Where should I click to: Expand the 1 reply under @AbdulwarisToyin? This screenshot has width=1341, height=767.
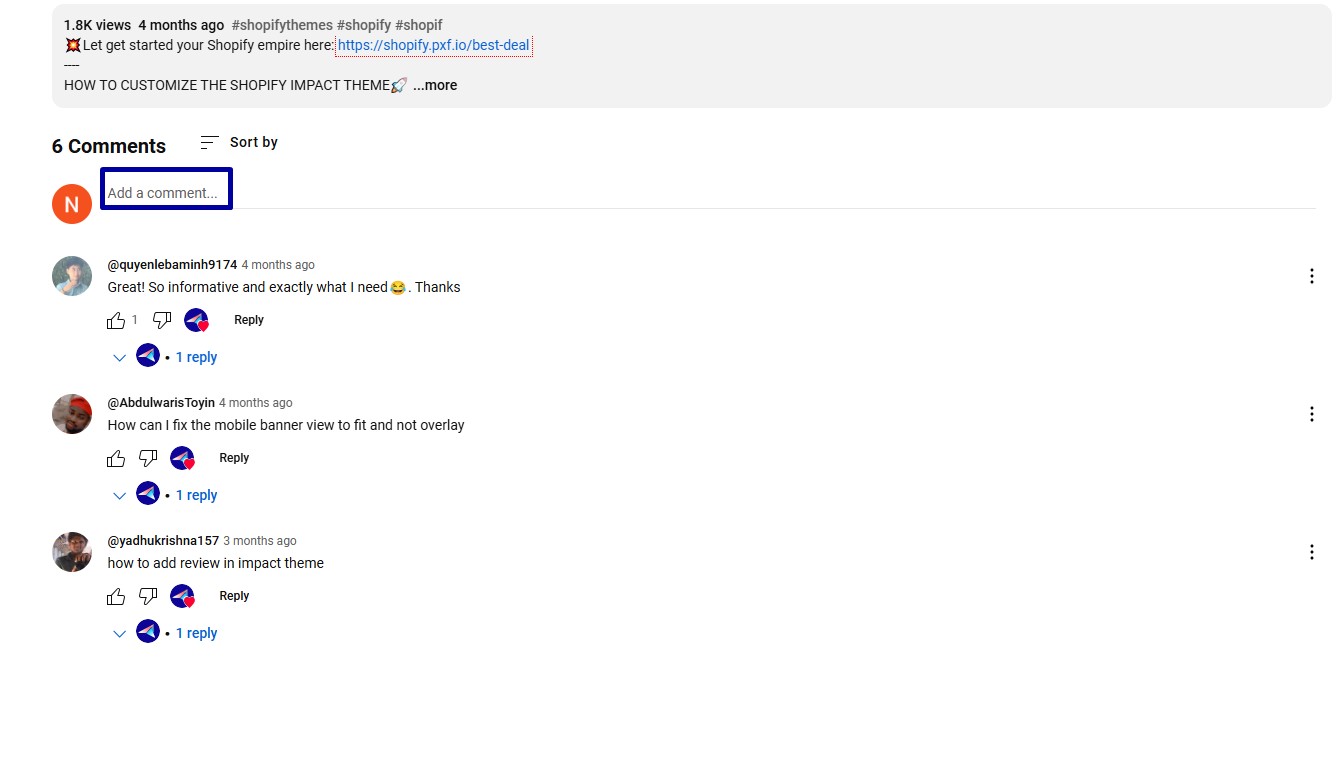pyautogui.click(x=166, y=495)
